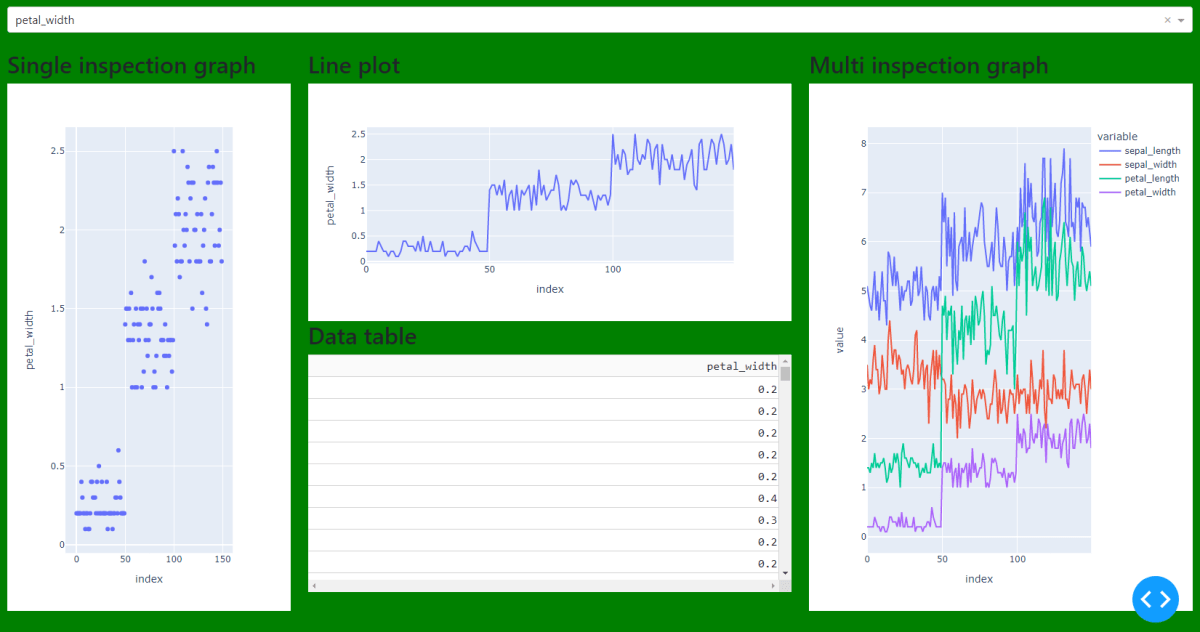
Task: Click the index x-axis title of multi graph
Action: (979, 579)
